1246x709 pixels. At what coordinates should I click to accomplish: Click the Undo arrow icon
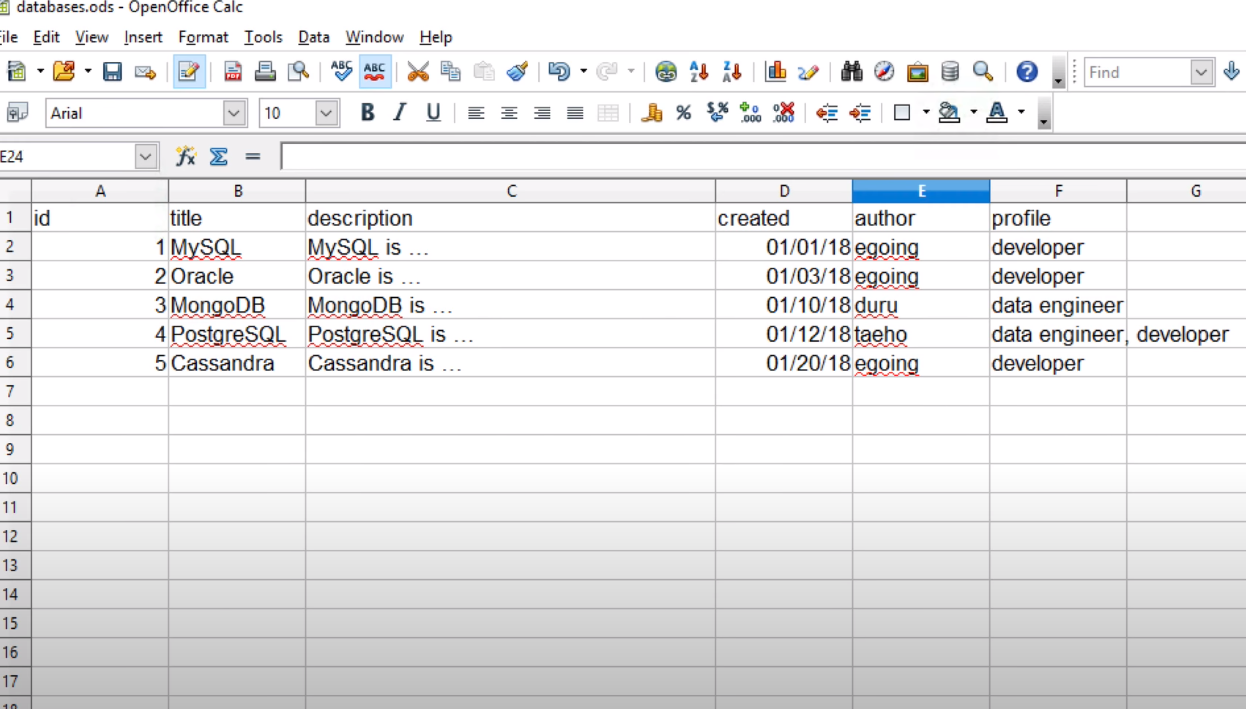coord(559,71)
